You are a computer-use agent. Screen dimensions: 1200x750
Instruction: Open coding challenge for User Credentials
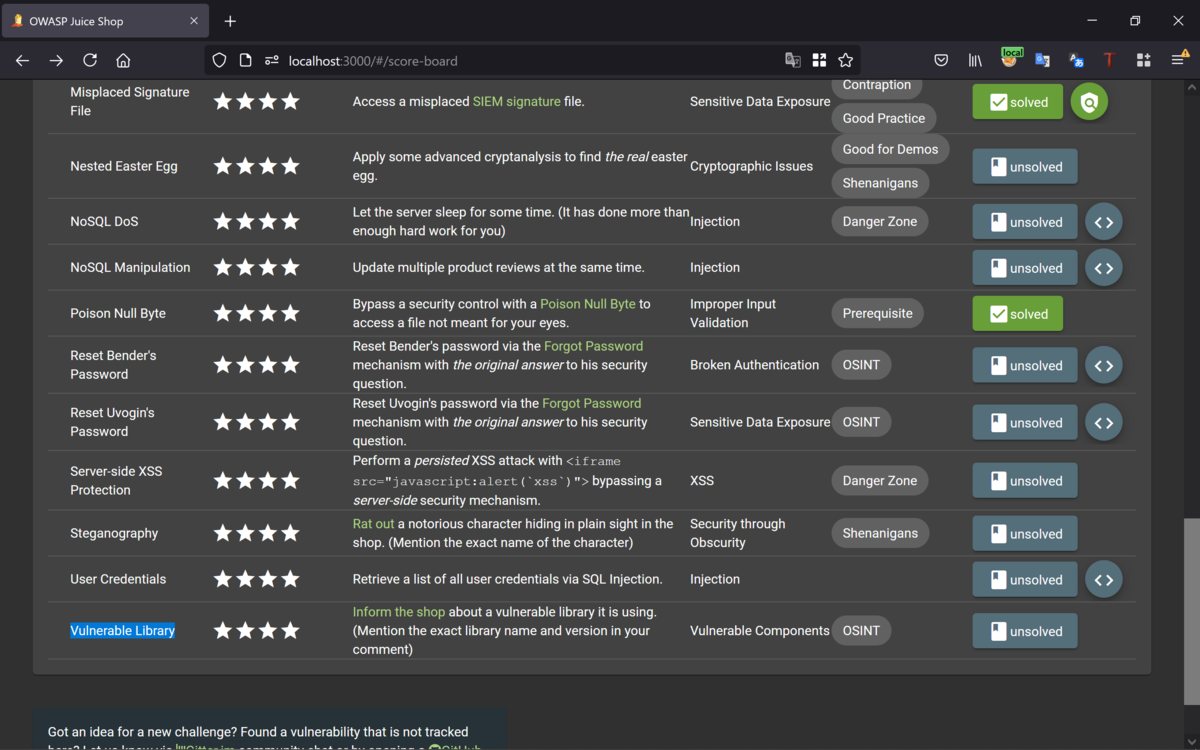[1104, 580]
